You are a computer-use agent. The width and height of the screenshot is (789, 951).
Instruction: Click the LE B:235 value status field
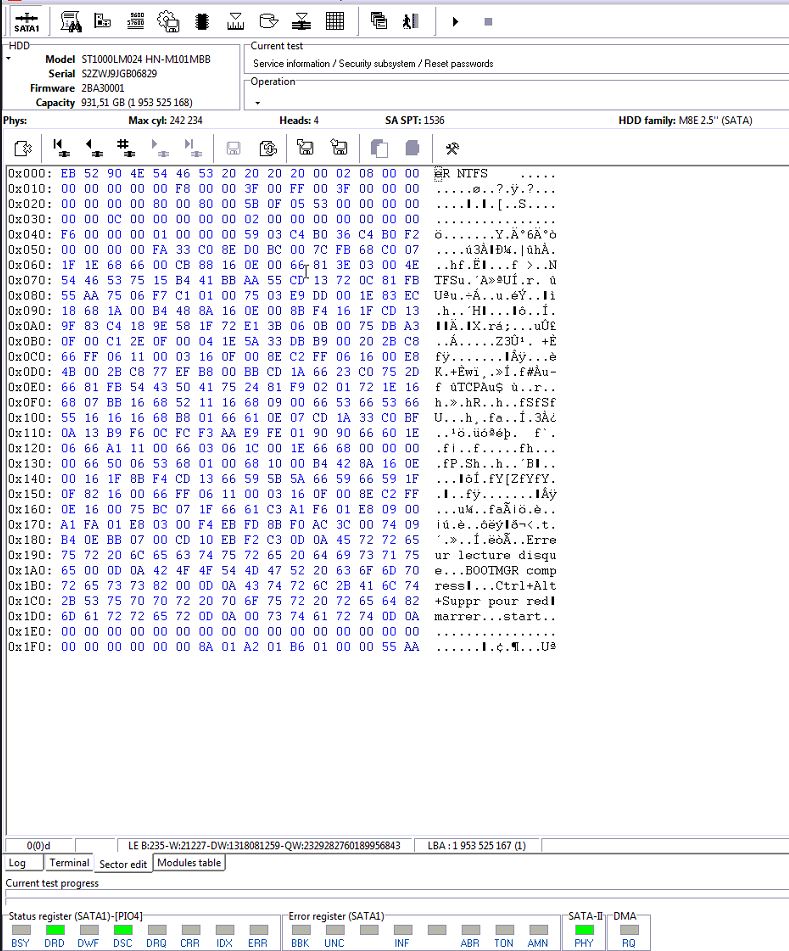[x=264, y=845]
